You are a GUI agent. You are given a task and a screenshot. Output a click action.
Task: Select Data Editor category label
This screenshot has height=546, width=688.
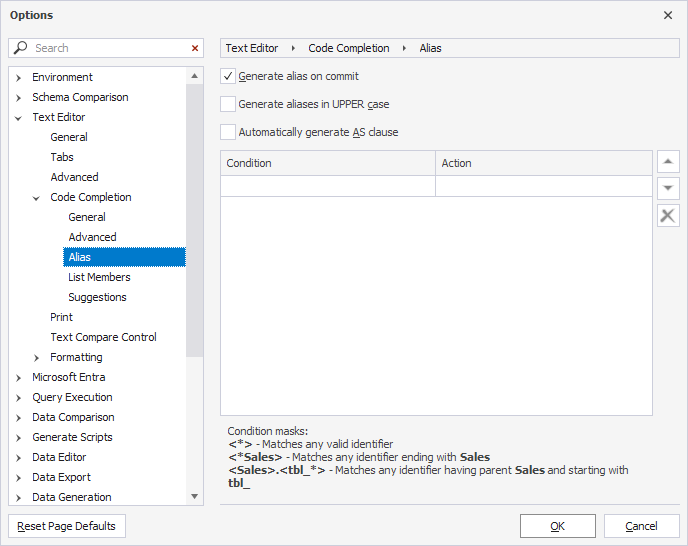[x=59, y=457]
